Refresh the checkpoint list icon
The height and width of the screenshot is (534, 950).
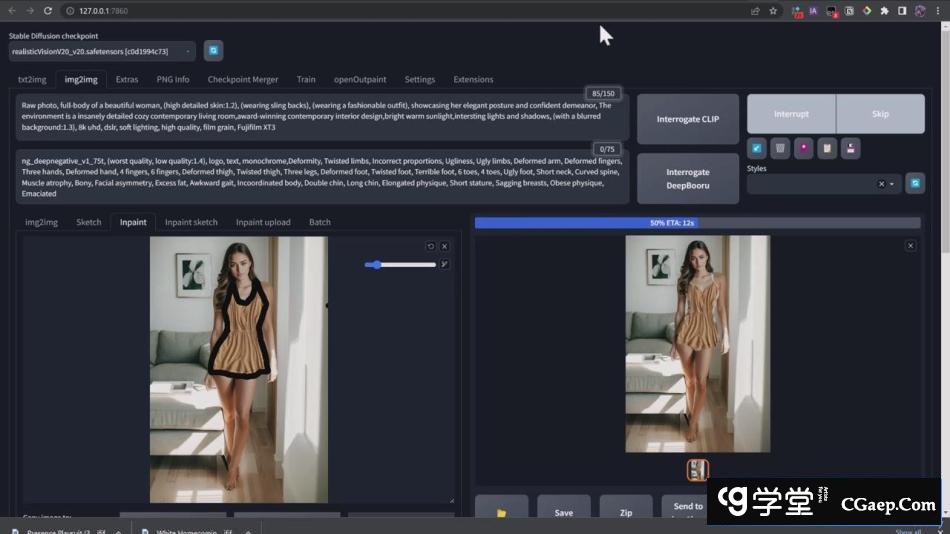[x=213, y=51]
